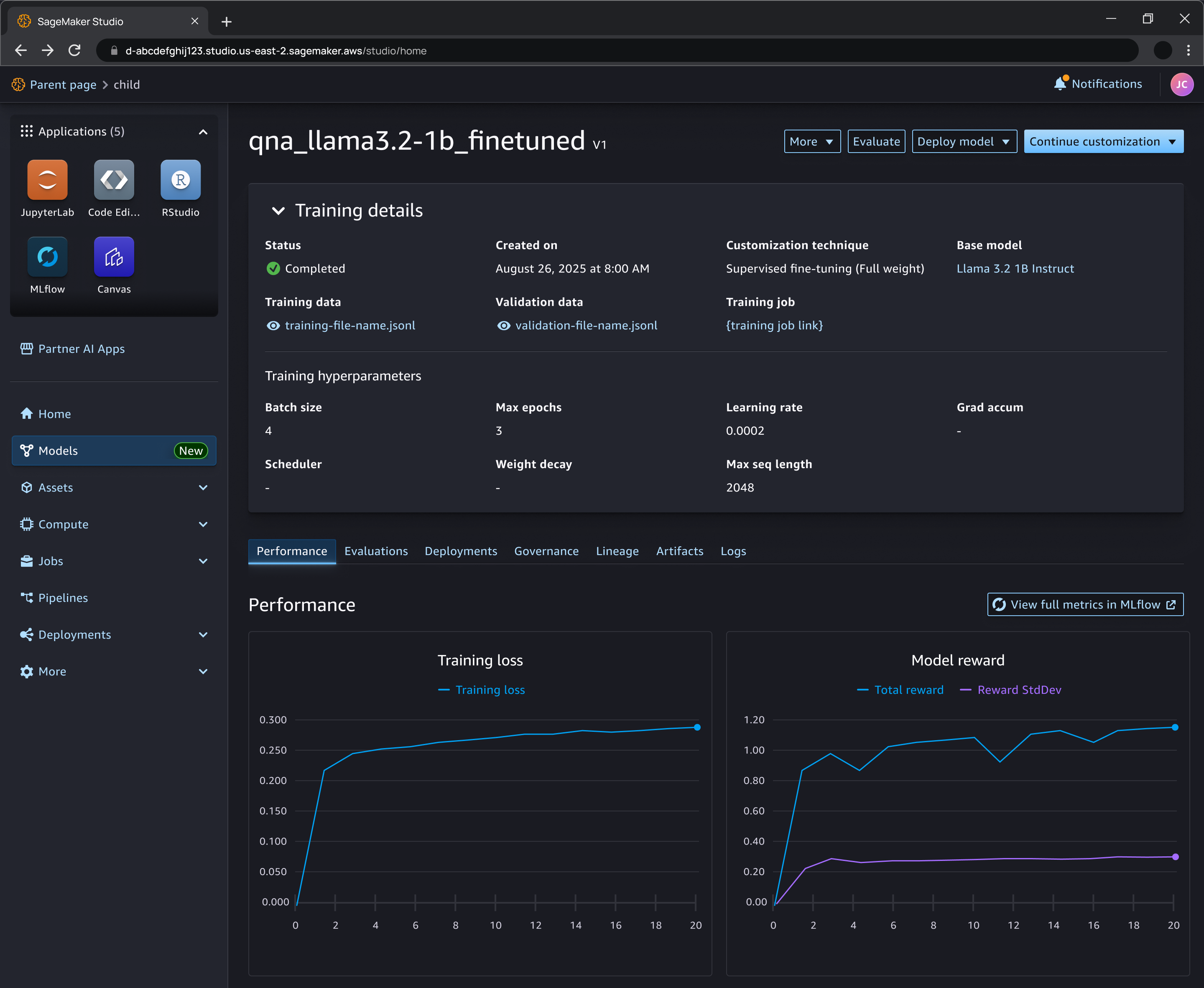
Task: Open the RStudio application icon
Action: click(x=181, y=180)
